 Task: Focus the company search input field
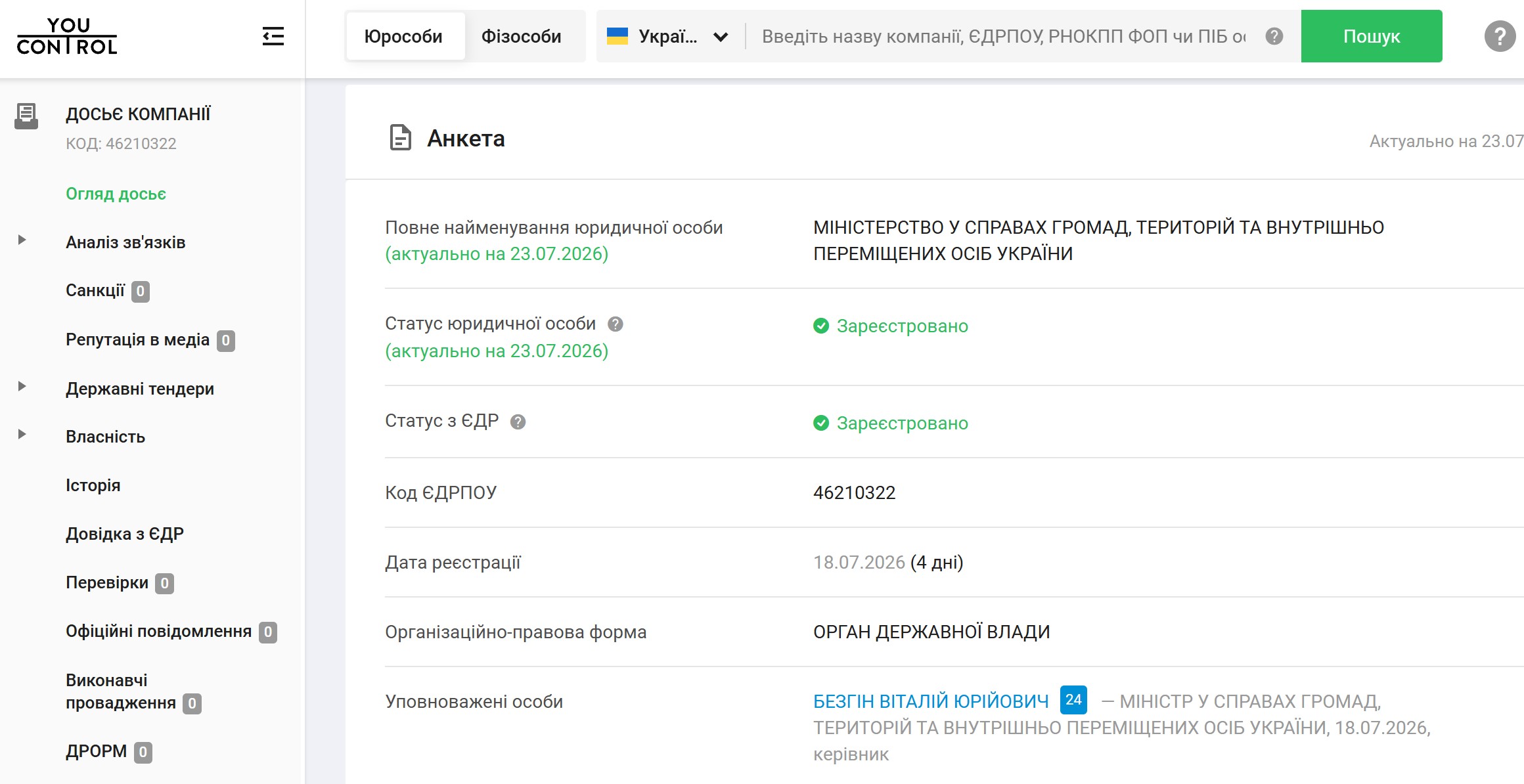pos(1004,36)
